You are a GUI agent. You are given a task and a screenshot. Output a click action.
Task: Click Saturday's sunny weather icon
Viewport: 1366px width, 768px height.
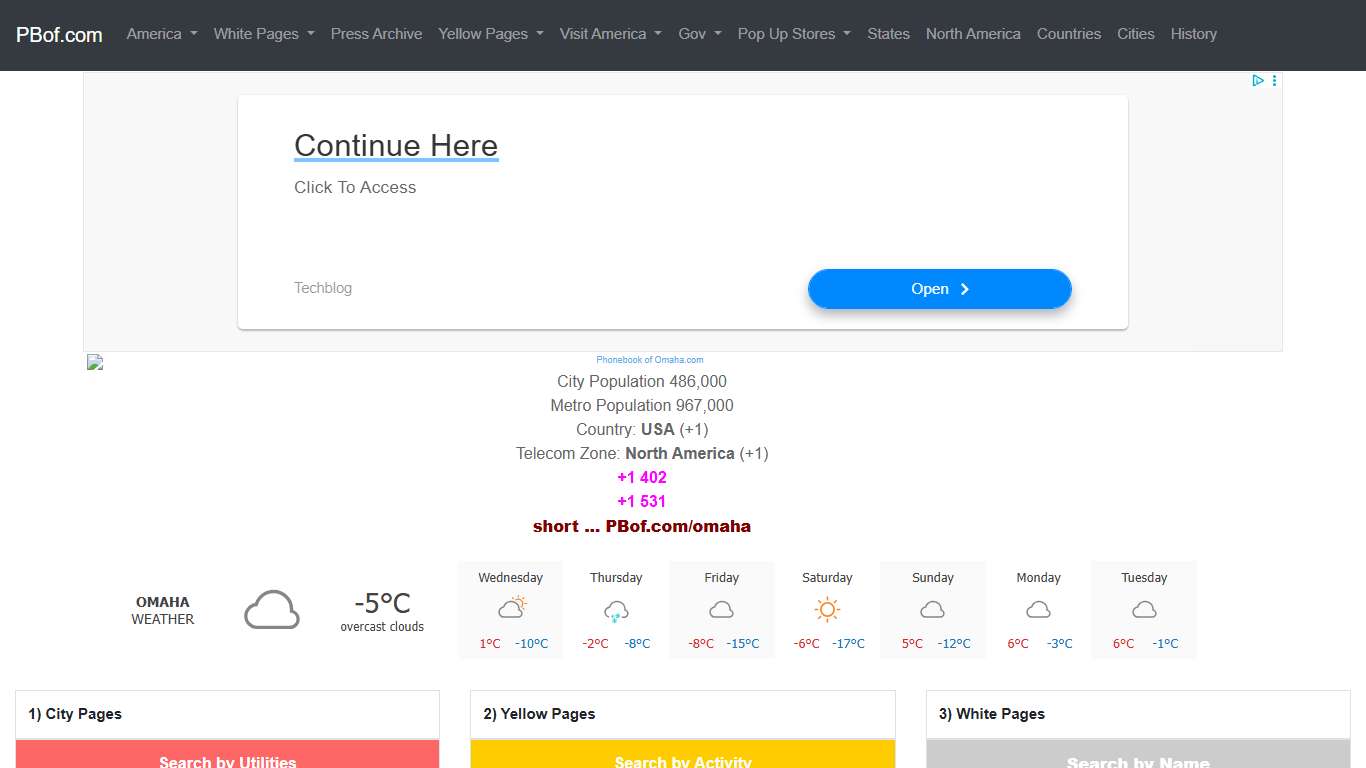pos(827,610)
